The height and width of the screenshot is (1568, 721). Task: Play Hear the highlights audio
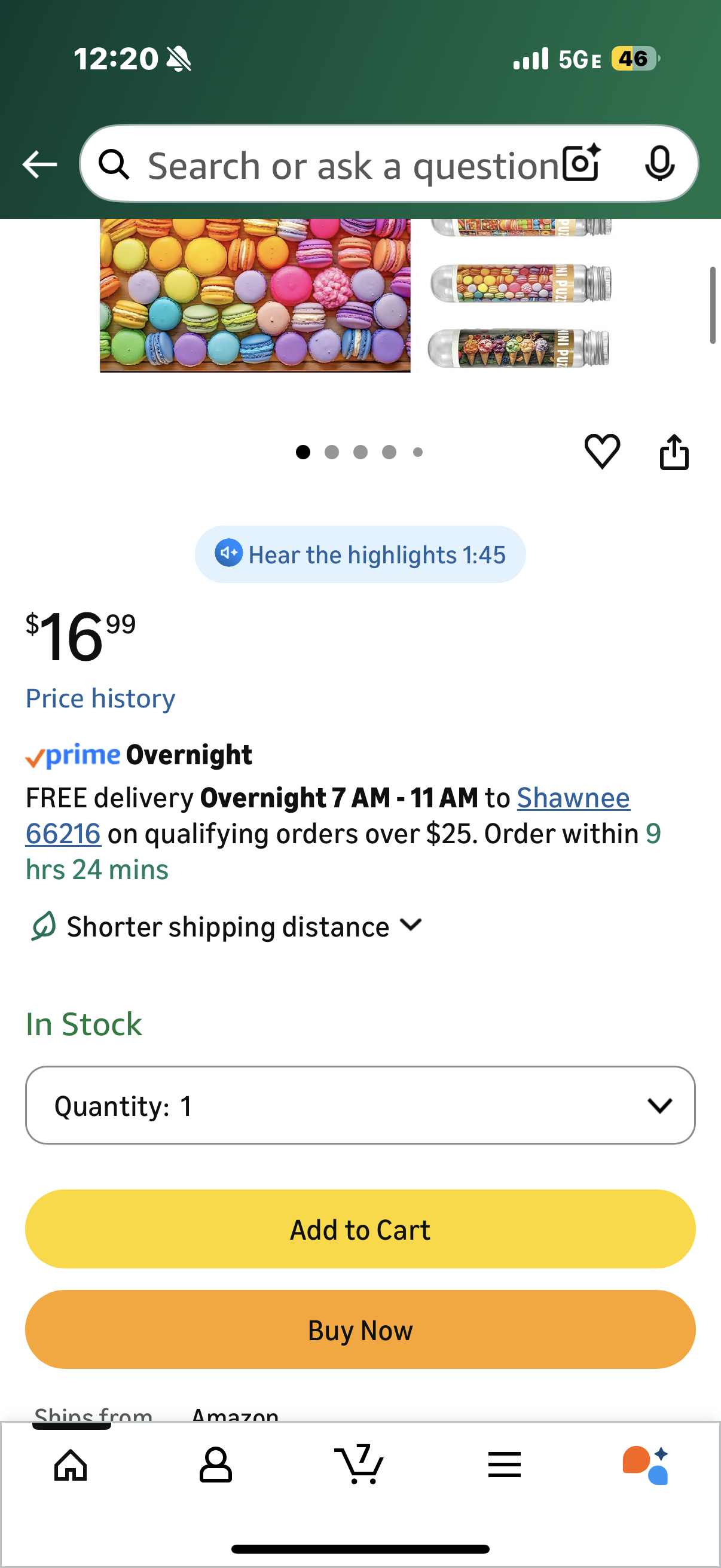(360, 554)
